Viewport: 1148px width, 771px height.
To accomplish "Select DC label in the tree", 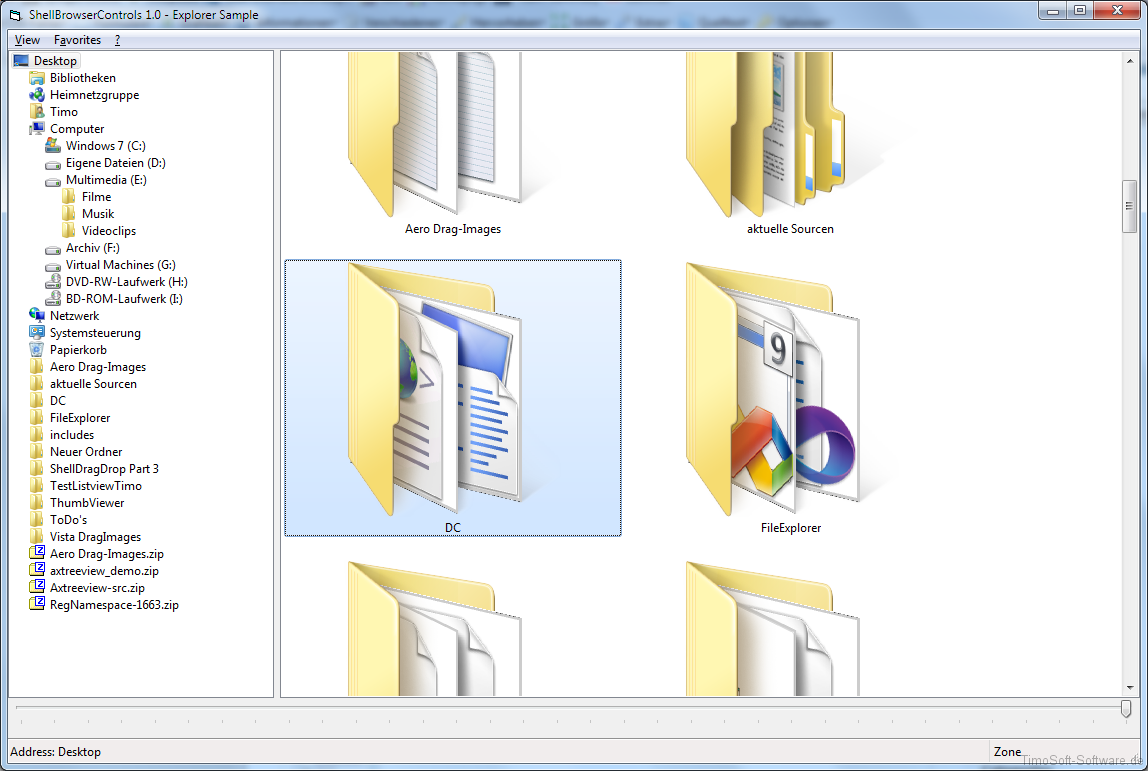I will coord(58,401).
